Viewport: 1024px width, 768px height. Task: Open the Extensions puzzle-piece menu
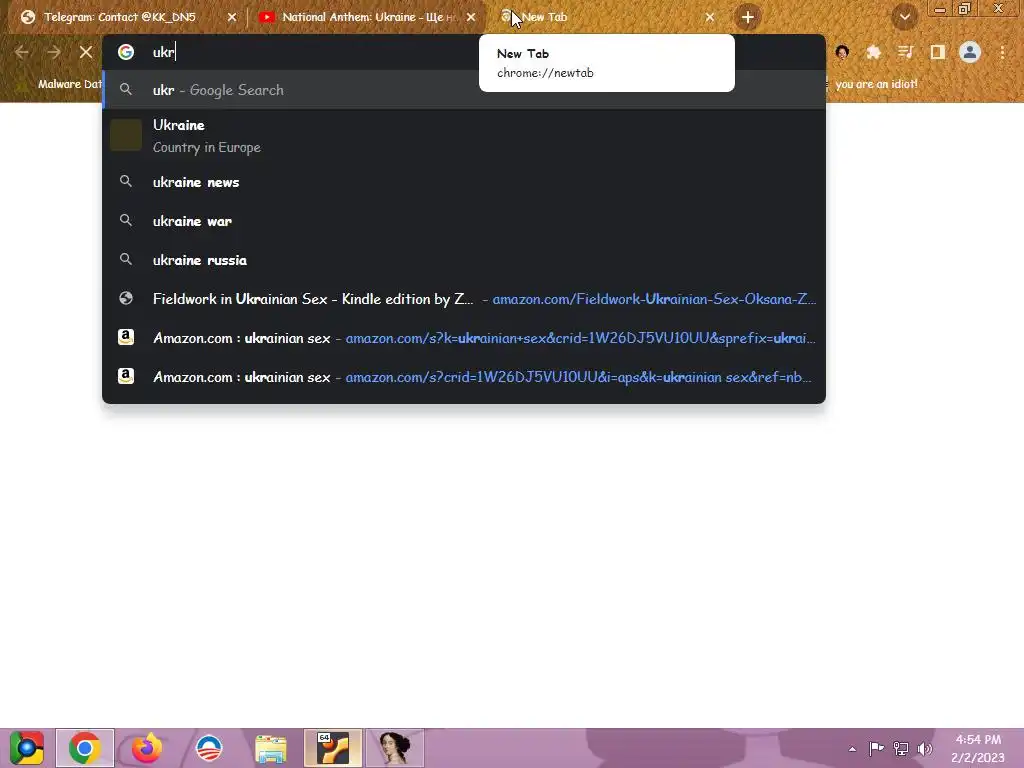point(873,52)
